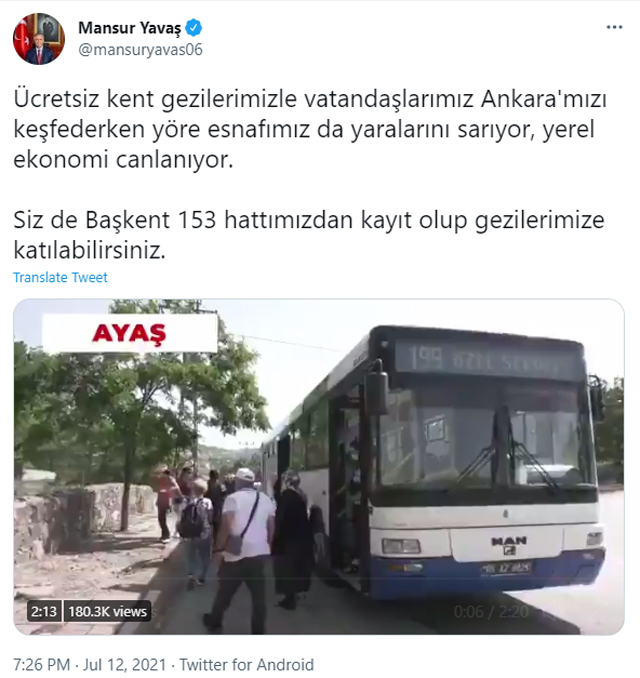Click the bus route 199 destination sign
This screenshot has height=678, width=640.
click(x=488, y=360)
